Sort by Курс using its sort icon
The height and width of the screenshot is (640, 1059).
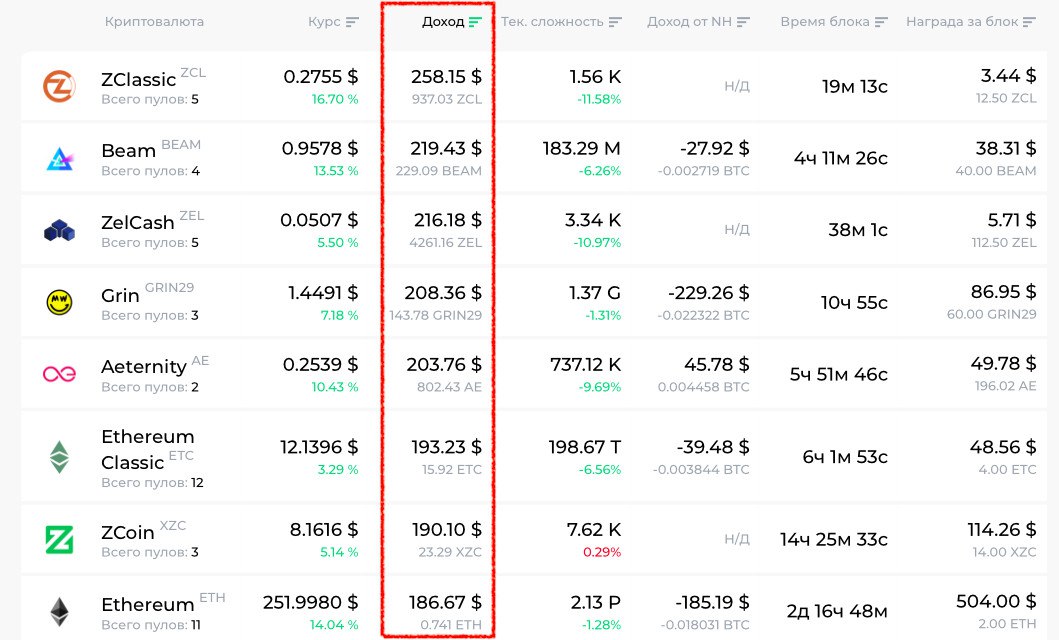point(352,22)
